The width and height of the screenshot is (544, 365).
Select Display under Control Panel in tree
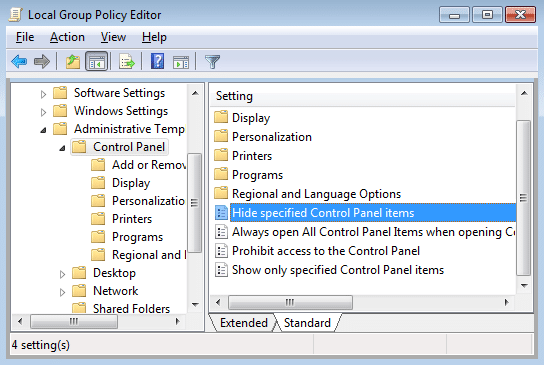pyautogui.click(x=131, y=183)
